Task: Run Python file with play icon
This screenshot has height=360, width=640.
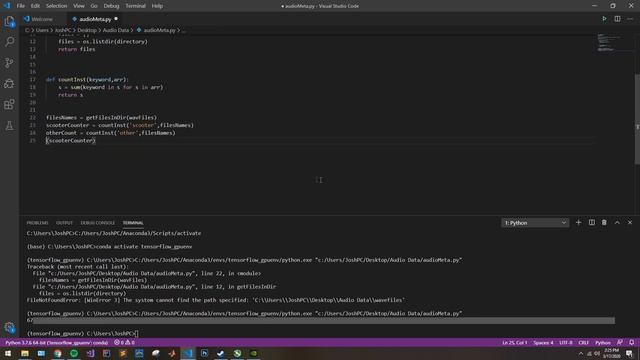Action: tap(604, 19)
